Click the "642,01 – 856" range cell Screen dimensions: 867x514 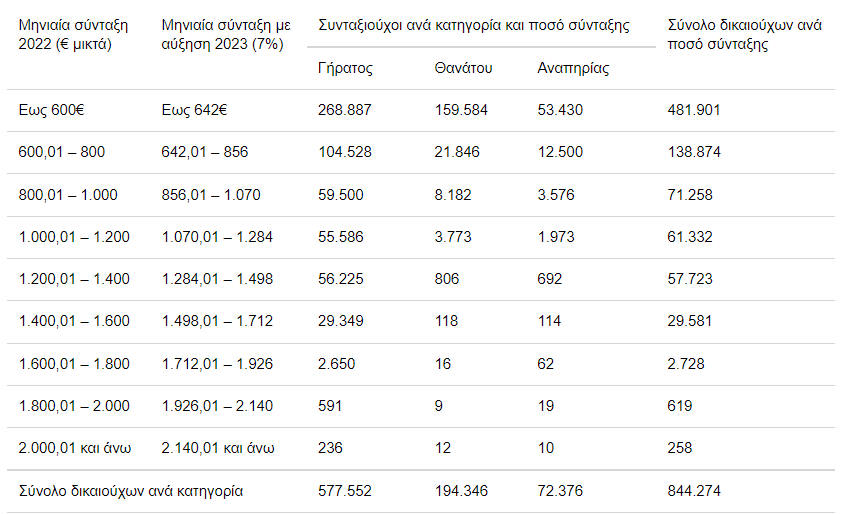(204, 152)
